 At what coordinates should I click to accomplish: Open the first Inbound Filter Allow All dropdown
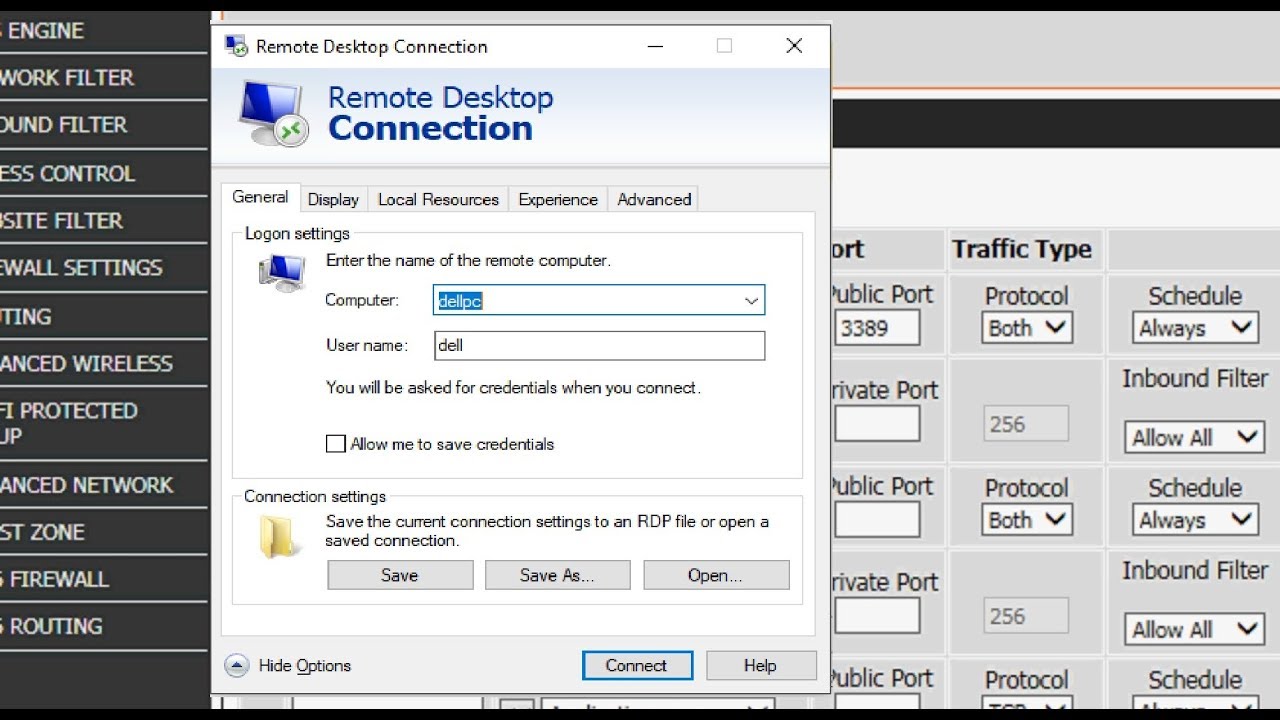(x=1195, y=437)
